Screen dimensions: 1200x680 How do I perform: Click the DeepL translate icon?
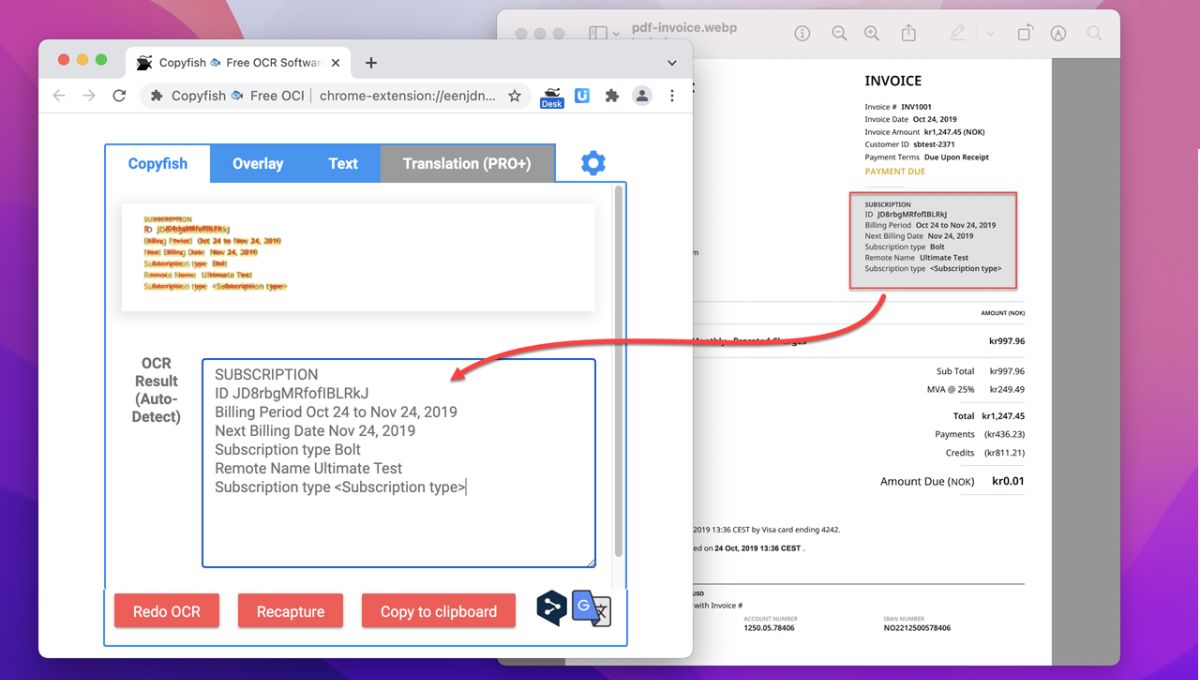click(552, 608)
